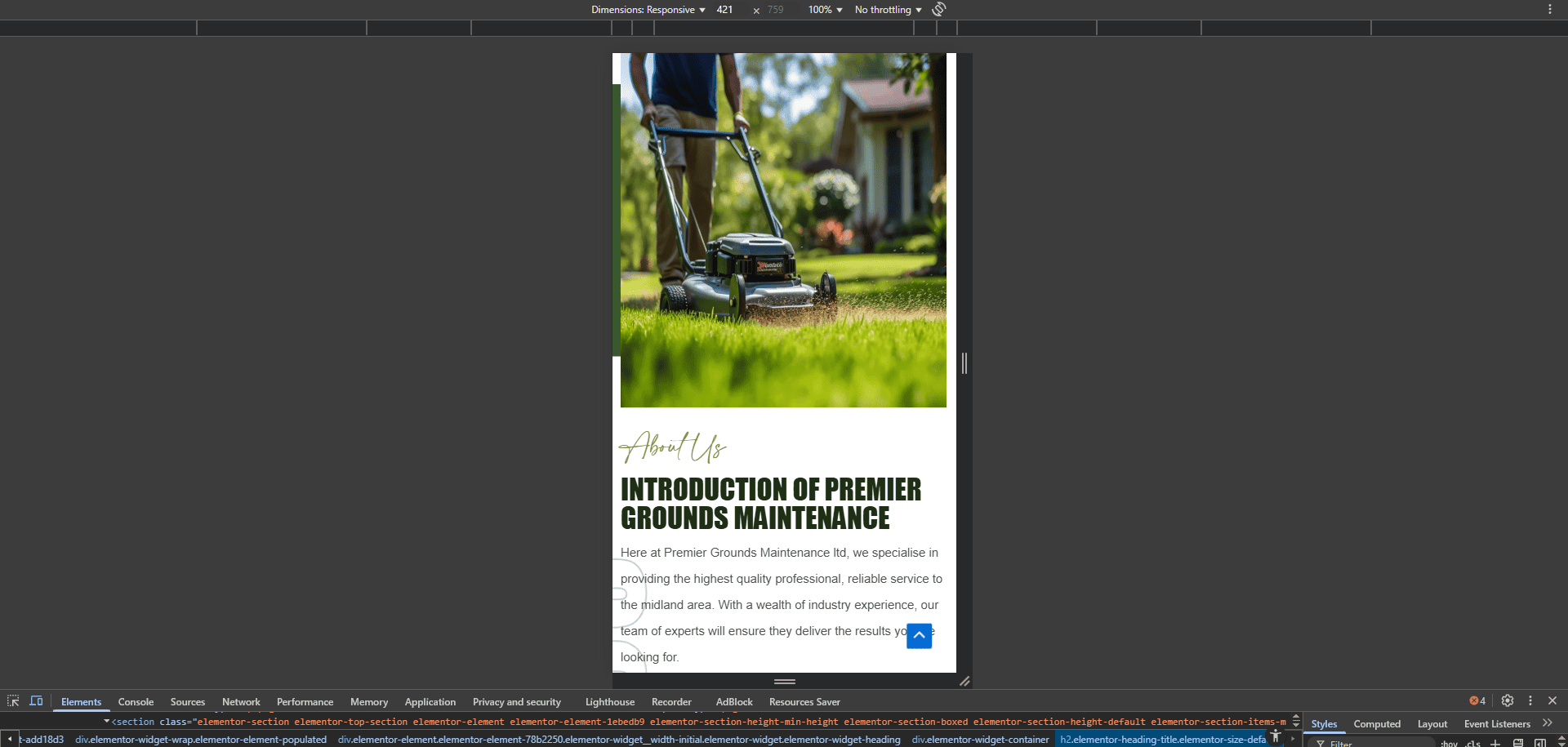Select the section elementor-top-section DOM node
The height and width of the screenshot is (747, 1568).
698,722
